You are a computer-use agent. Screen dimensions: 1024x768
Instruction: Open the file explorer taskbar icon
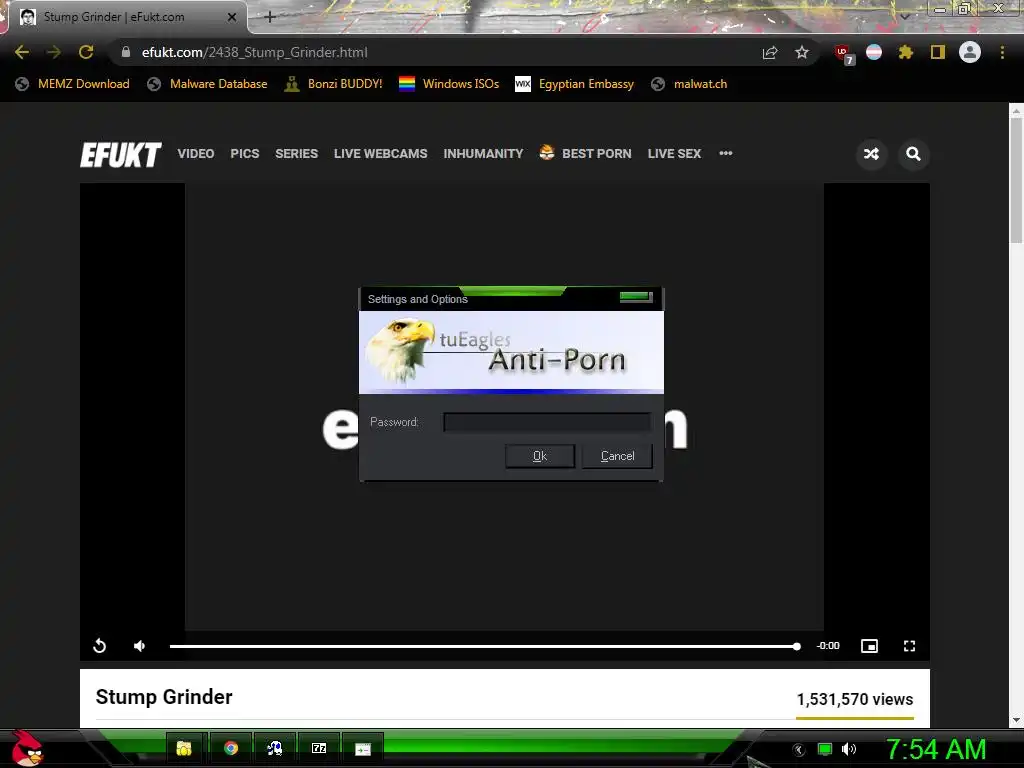pos(184,748)
